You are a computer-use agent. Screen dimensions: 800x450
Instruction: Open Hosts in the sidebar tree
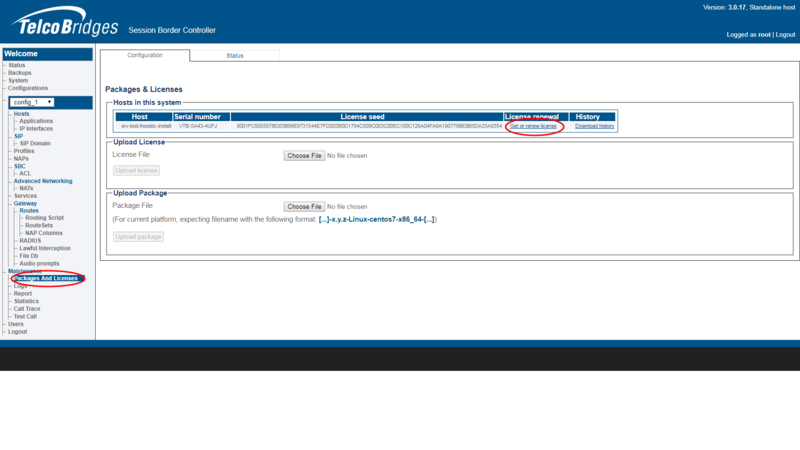(x=21, y=114)
